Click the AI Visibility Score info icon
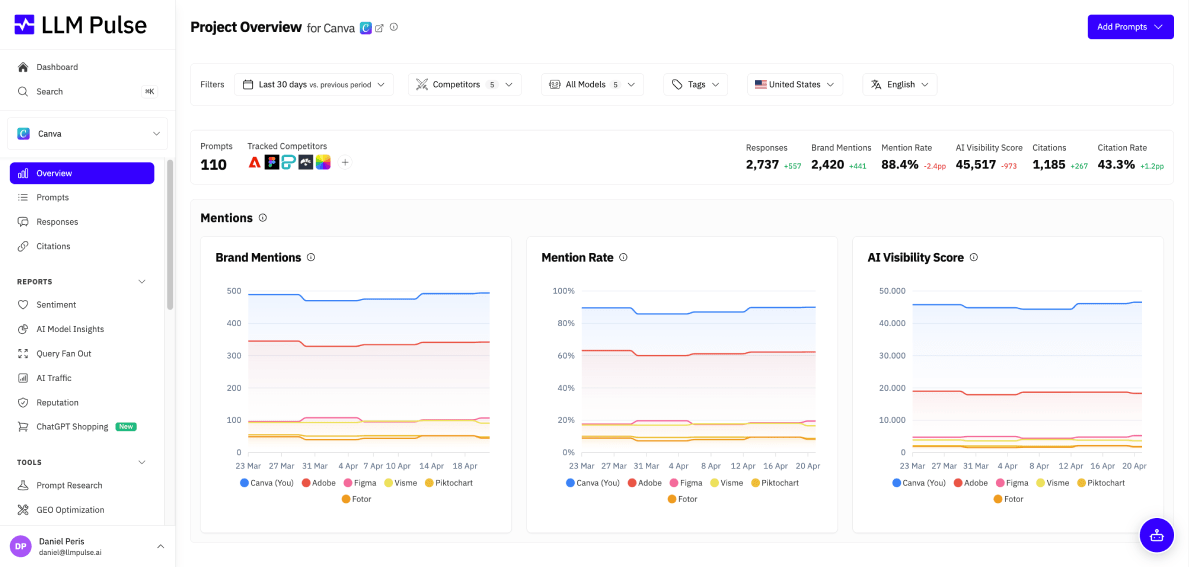The width and height of the screenshot is (1189, 567). [974, 258]
